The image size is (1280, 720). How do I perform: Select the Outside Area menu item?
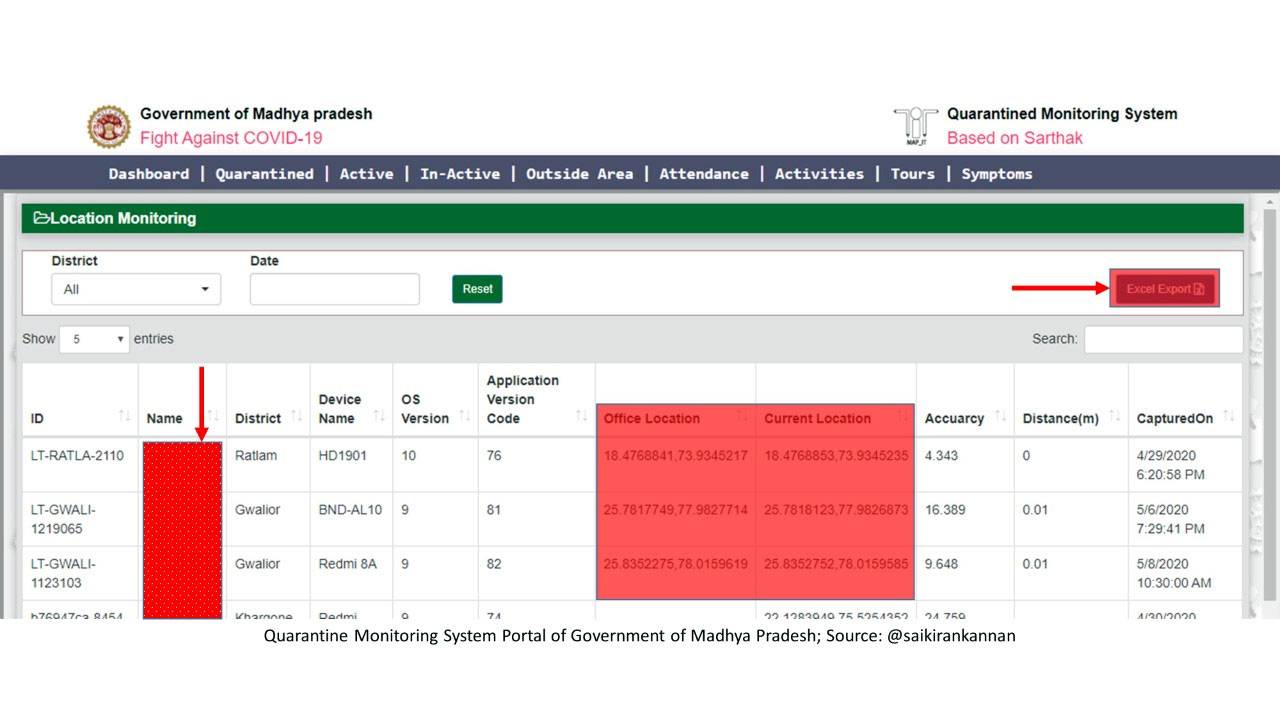pyautogui.click(x=579, y=174)
